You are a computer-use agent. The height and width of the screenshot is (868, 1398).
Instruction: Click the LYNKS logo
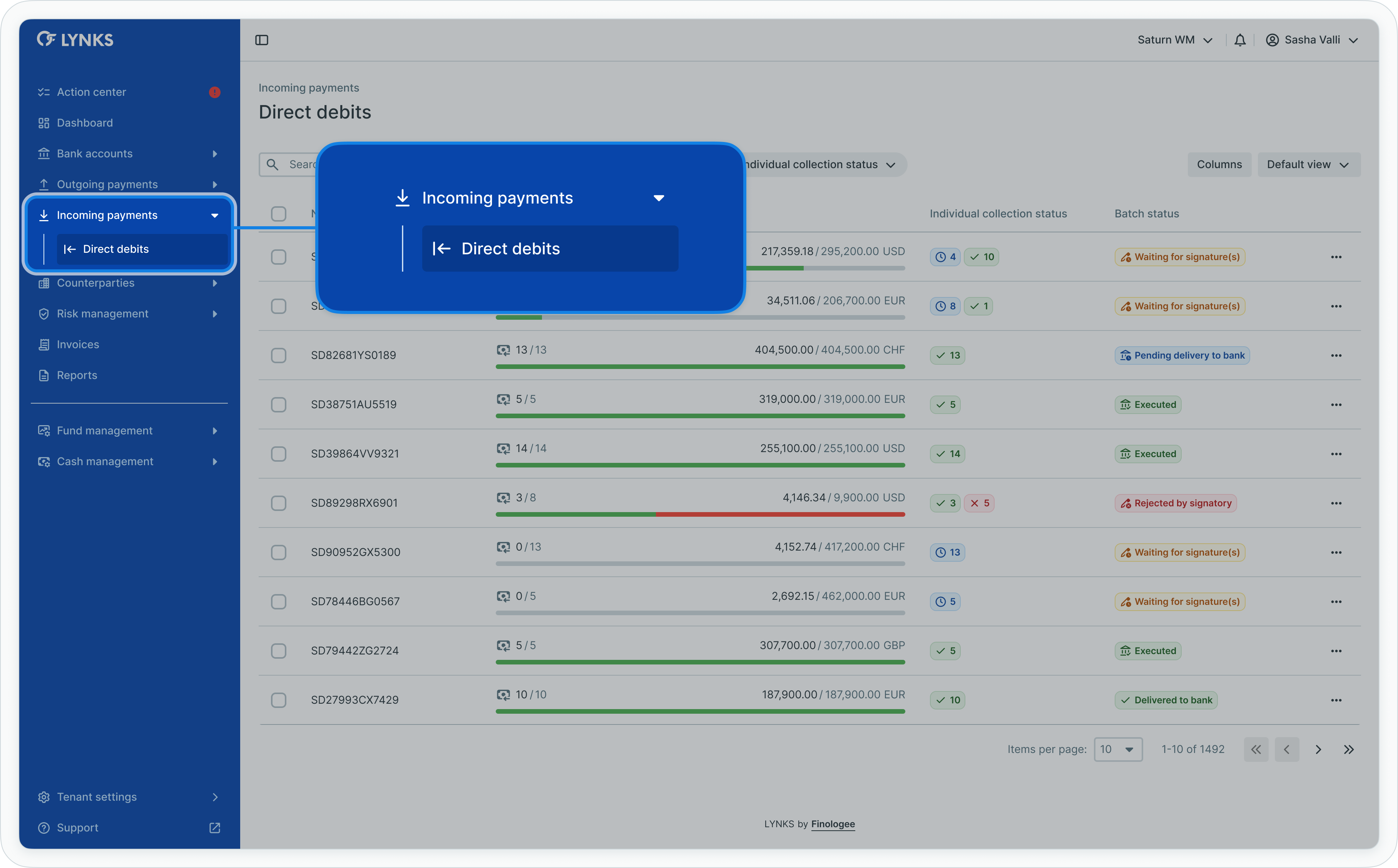[75, 40]
